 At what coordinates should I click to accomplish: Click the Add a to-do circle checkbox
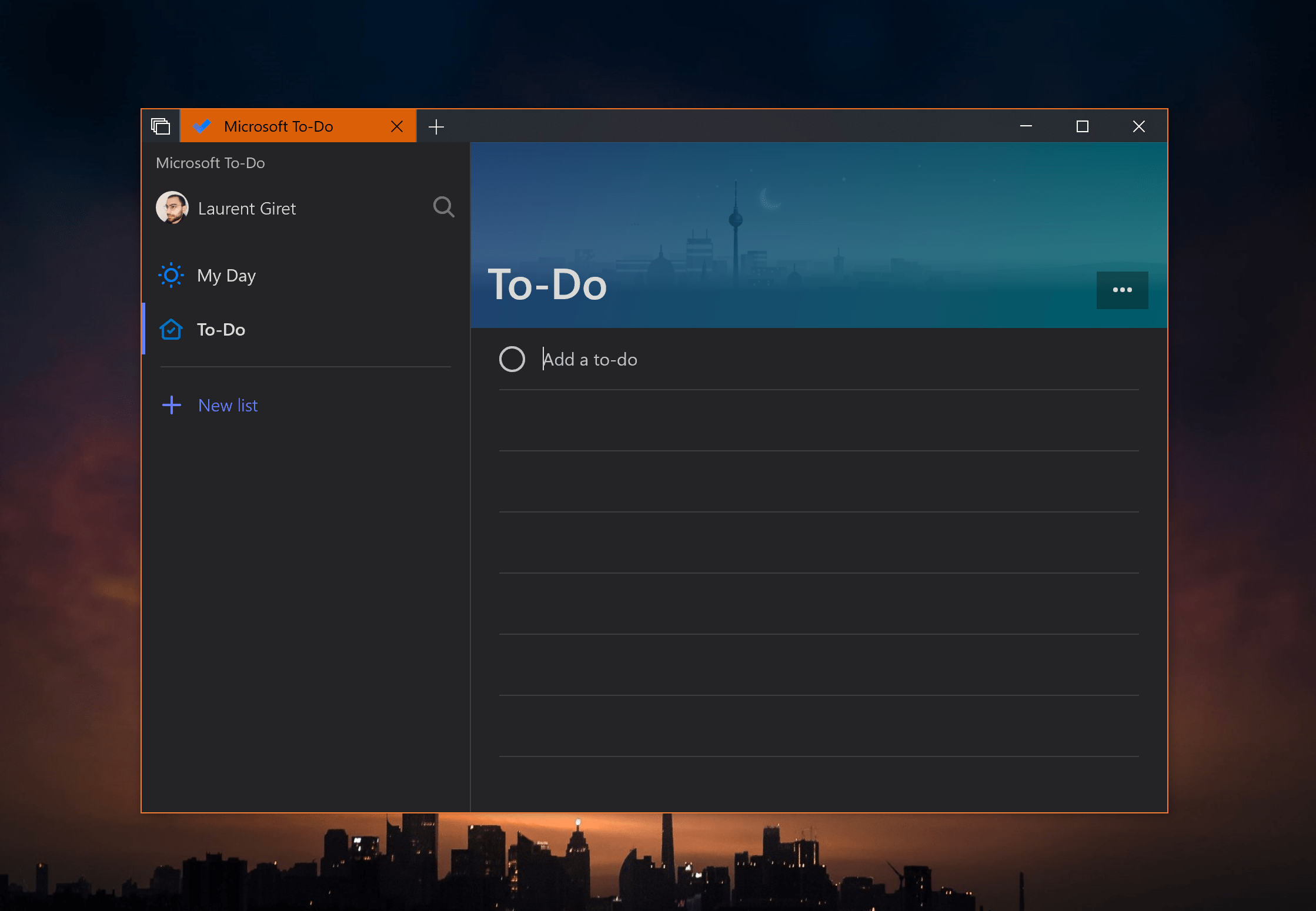pos(512,359)
